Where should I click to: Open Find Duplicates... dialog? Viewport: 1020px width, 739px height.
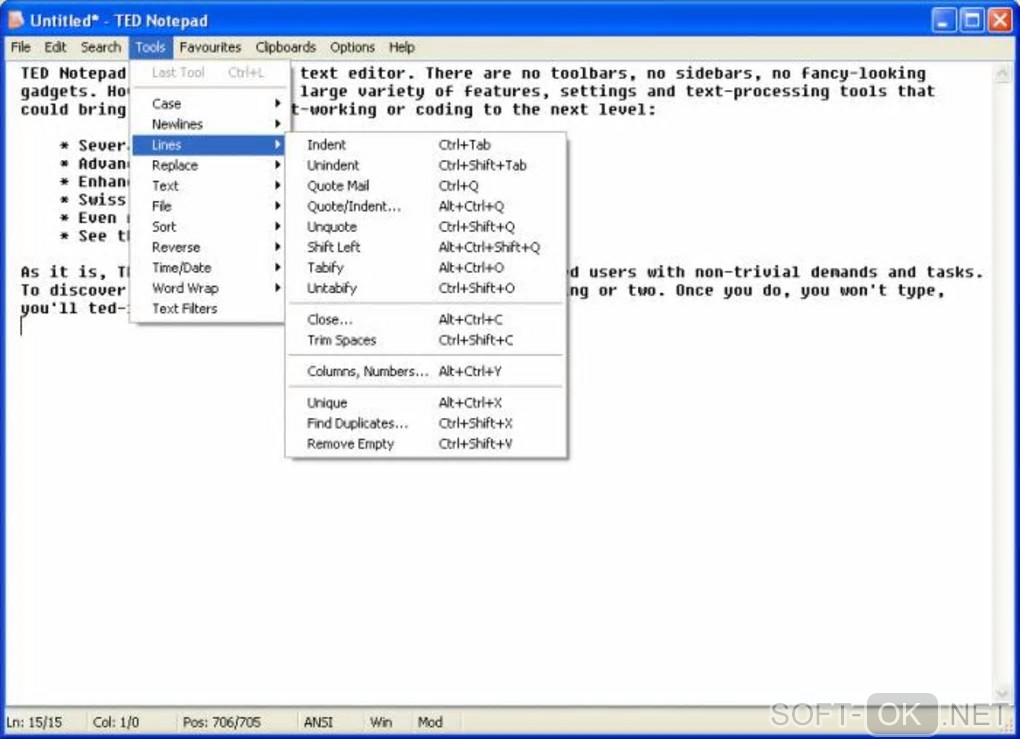click(x=426, y=423)
